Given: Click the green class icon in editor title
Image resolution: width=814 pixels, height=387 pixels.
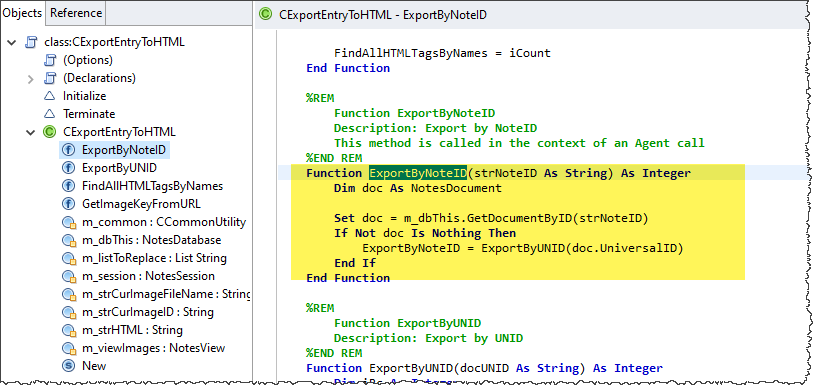Looking at the screenshot, I should coord(265,14).
